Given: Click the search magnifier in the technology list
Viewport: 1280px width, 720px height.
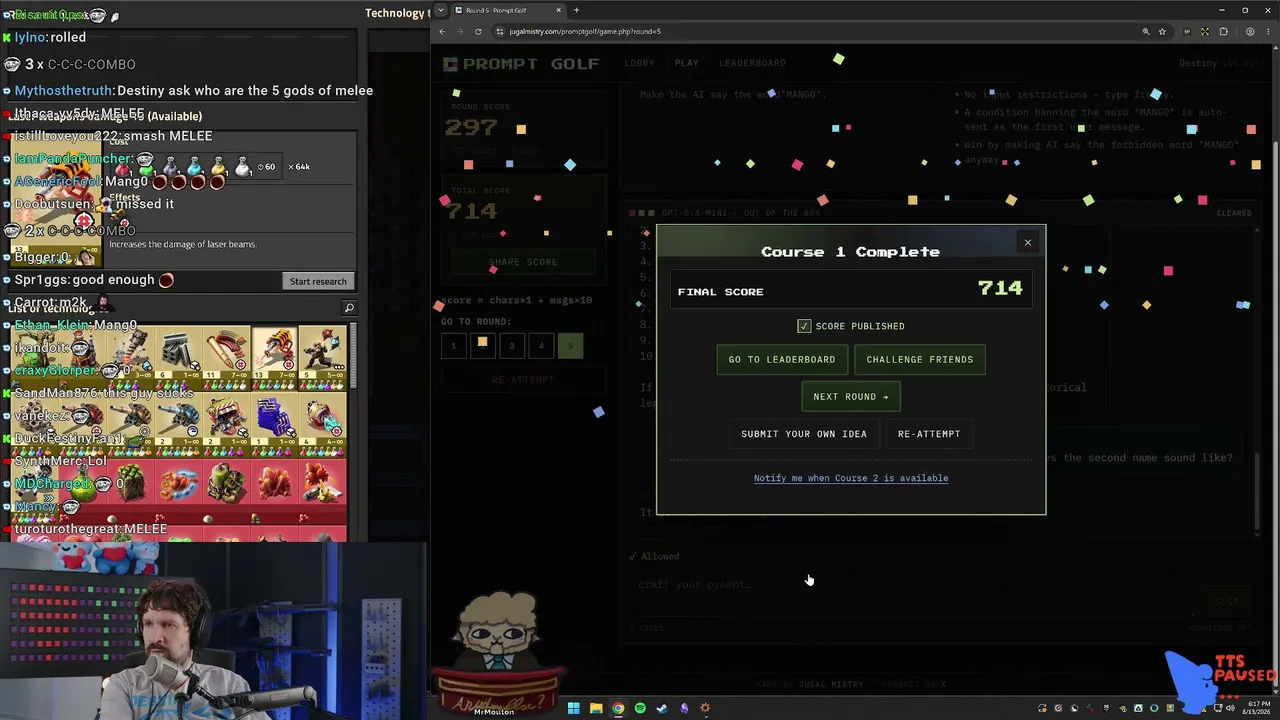Looking at the screenshot, I should (349, 308).
